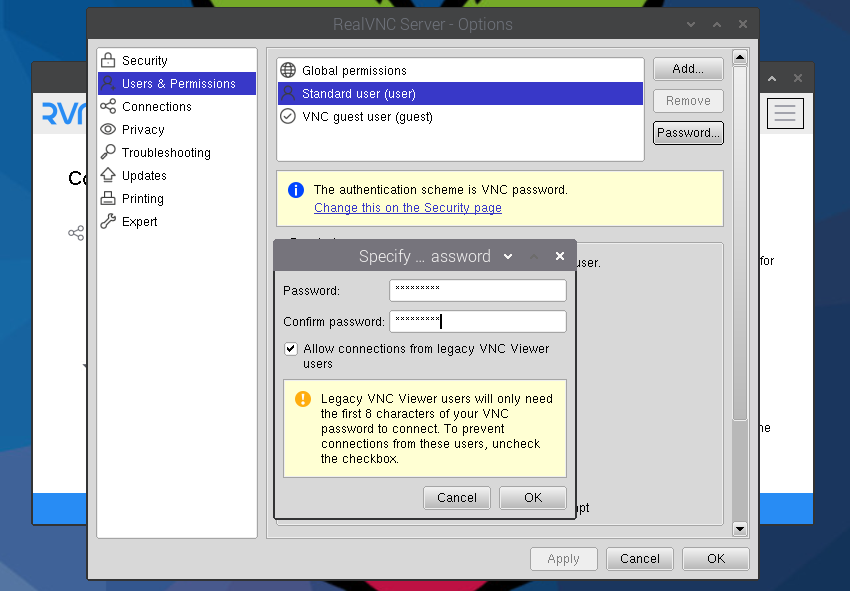Click the Troubleshooting magnifier icon

(x=108, y=152)
